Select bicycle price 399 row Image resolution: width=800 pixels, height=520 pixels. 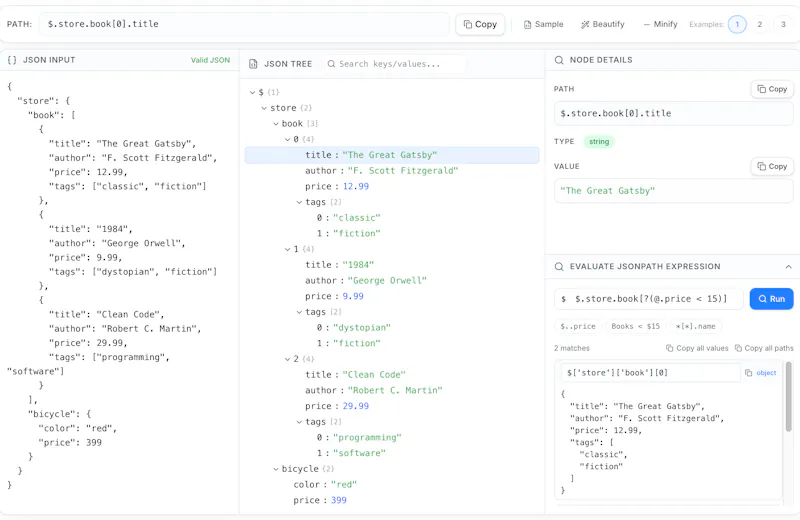point(392,501)
